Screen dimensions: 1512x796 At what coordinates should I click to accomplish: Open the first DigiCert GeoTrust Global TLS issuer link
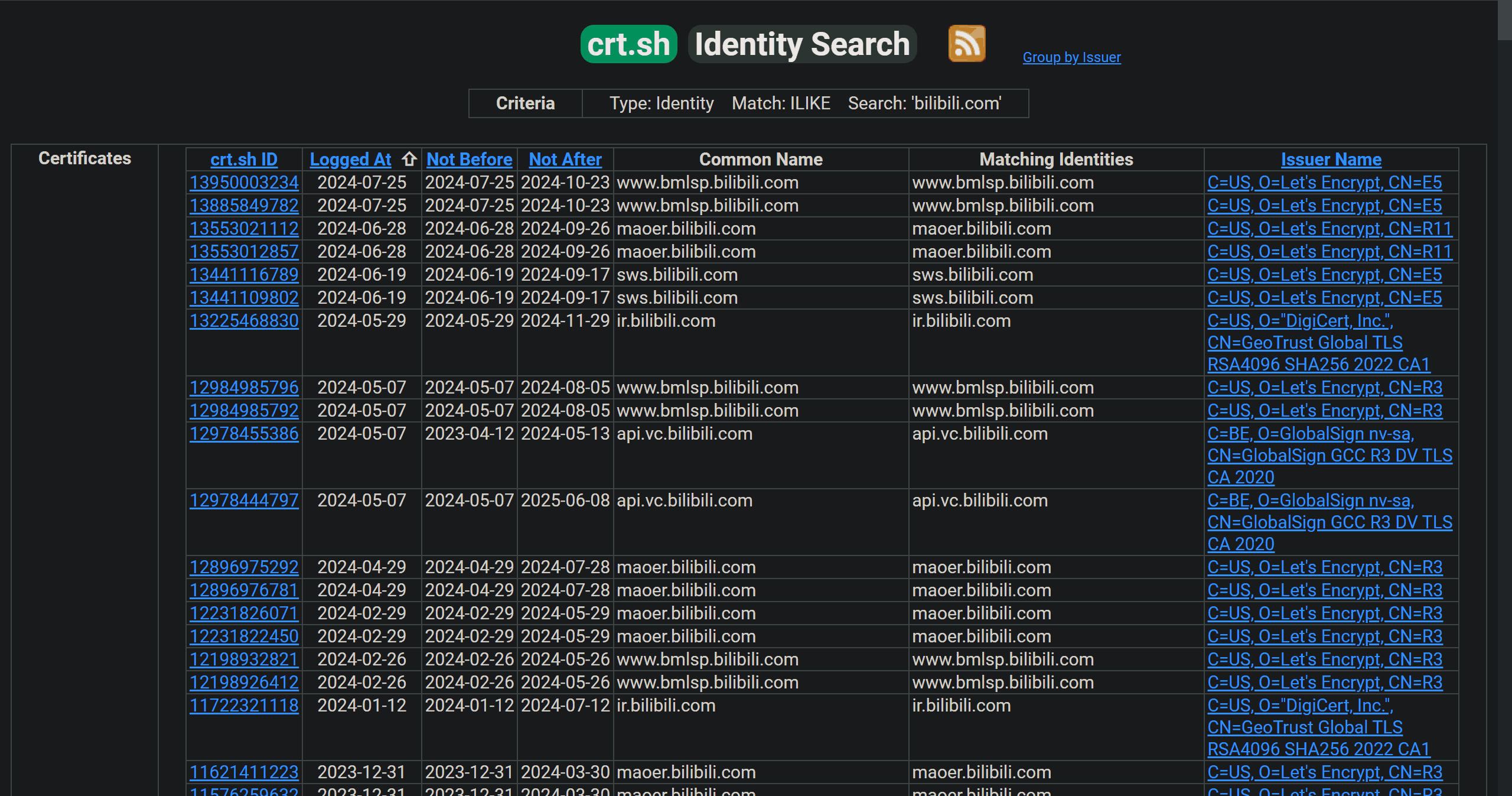[x=1305, y=343]
